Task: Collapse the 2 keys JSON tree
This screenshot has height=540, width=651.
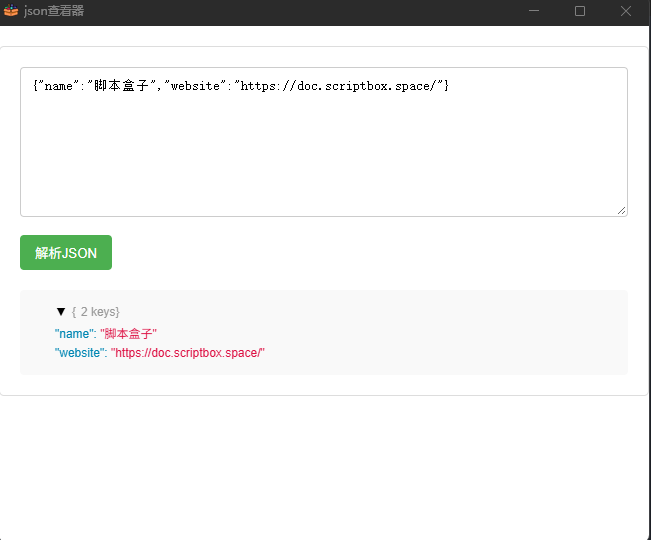Action: 61,312
